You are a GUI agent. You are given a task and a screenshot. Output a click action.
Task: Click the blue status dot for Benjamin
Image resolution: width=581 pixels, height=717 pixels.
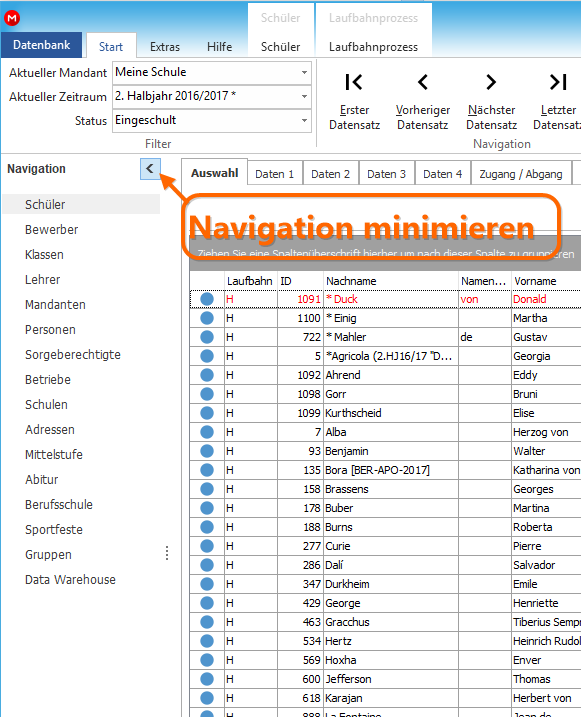pyautogui.click(x=207, y=451)
